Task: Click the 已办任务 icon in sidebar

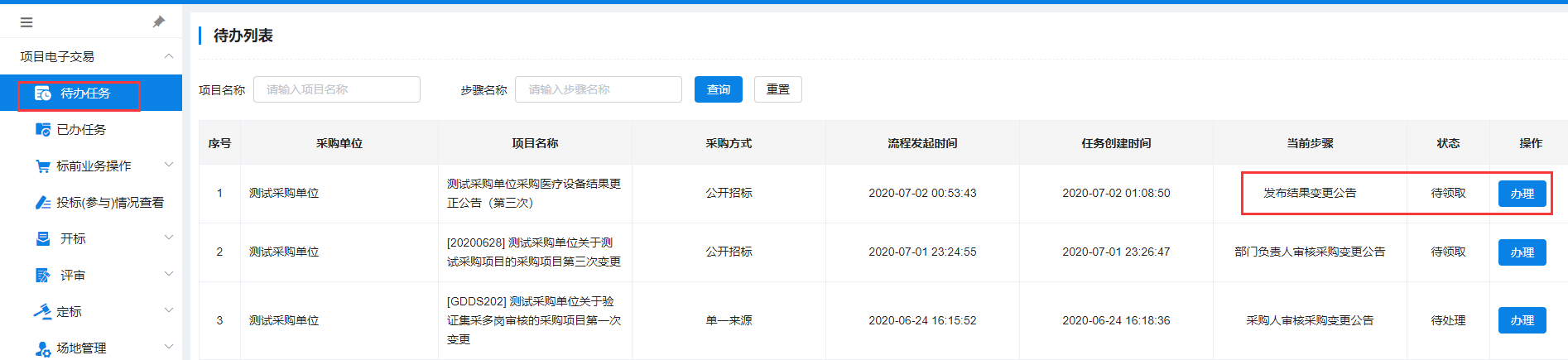Action: [43, 130]
